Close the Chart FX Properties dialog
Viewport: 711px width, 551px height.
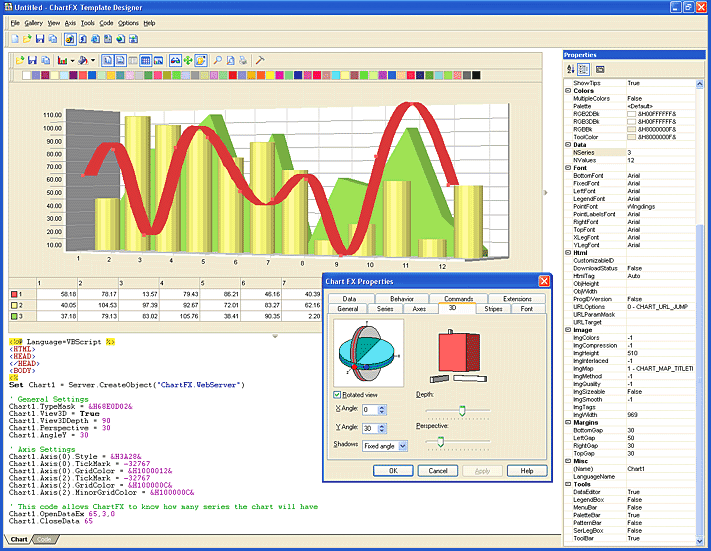point(544,282)
